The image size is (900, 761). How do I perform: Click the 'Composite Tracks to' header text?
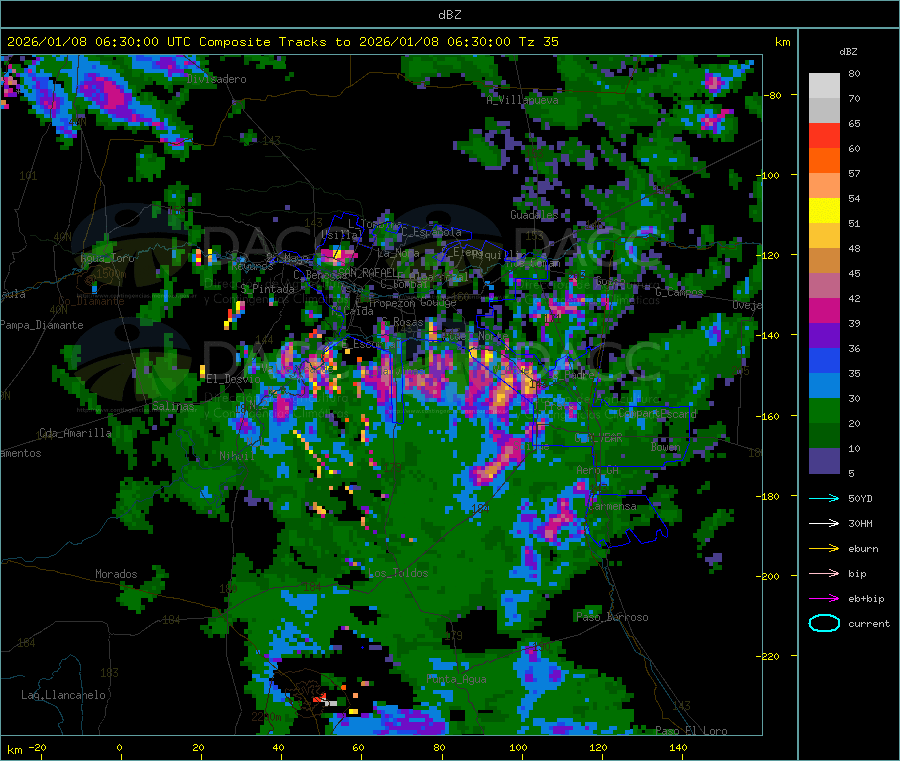tap(274, 42)
